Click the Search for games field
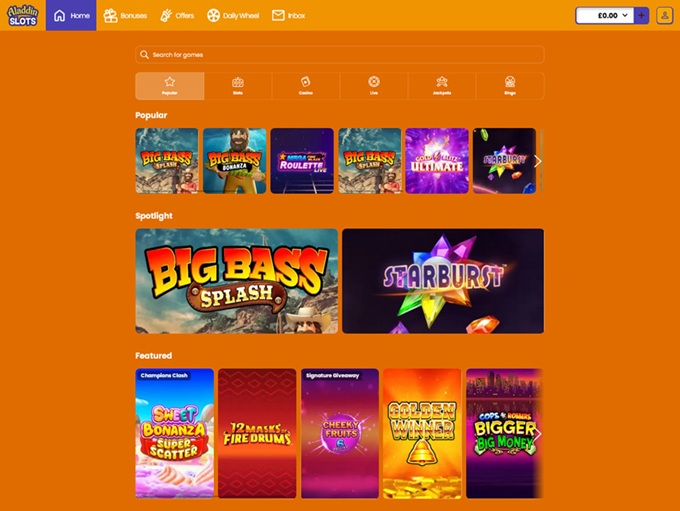 [340, 55]
